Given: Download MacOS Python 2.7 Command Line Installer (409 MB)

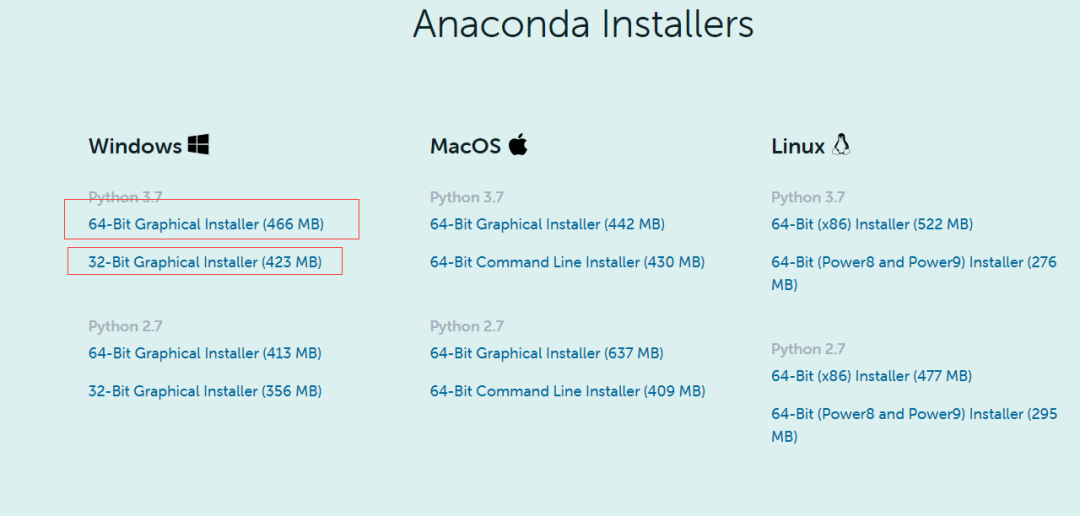Looking at the screenshot, I should click(568, 391).
